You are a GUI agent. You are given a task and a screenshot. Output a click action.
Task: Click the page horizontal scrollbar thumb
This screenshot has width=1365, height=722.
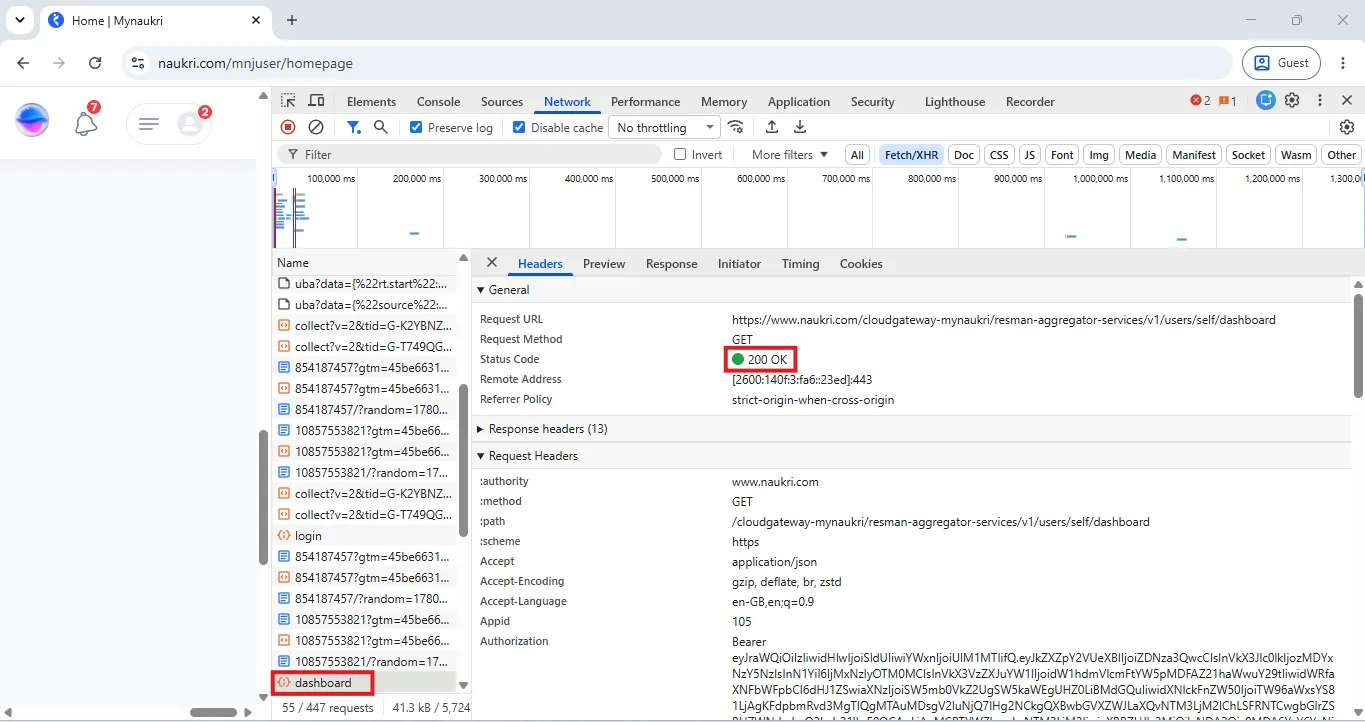[213, 712]
